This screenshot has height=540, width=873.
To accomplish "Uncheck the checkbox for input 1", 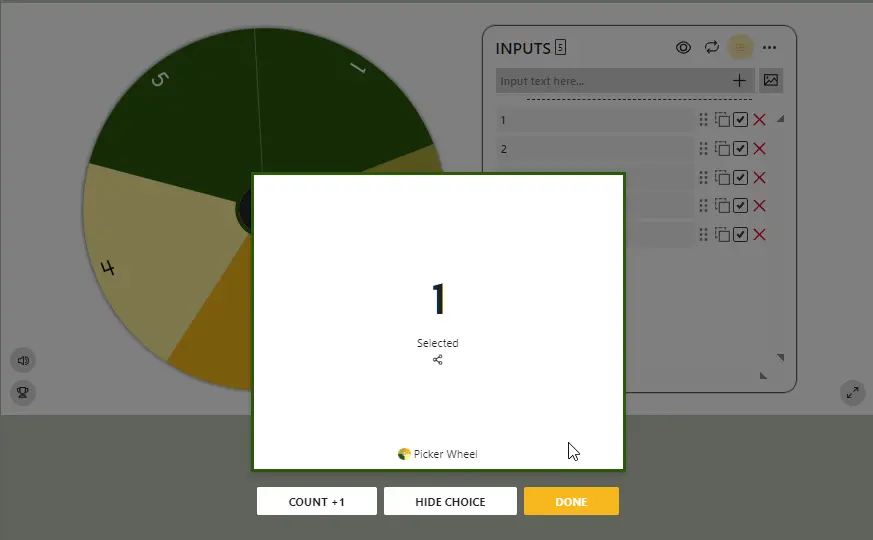I will [x=740, y=120].
